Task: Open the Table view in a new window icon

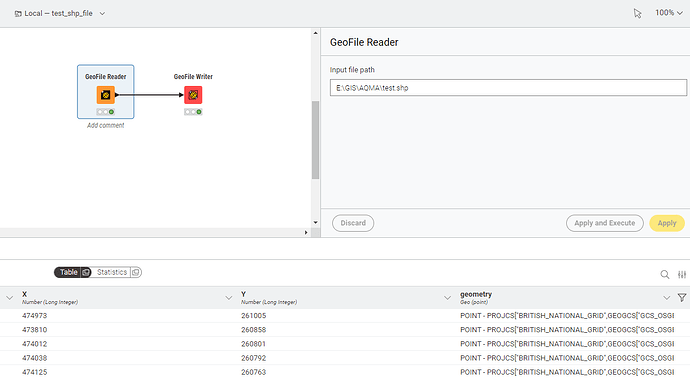Action: [86, 272]
